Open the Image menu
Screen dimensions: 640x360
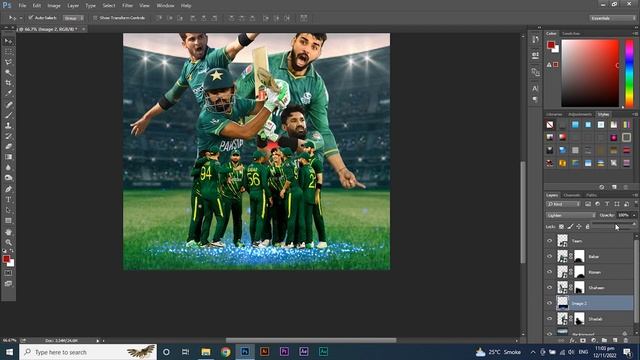[x=54, y=6]
